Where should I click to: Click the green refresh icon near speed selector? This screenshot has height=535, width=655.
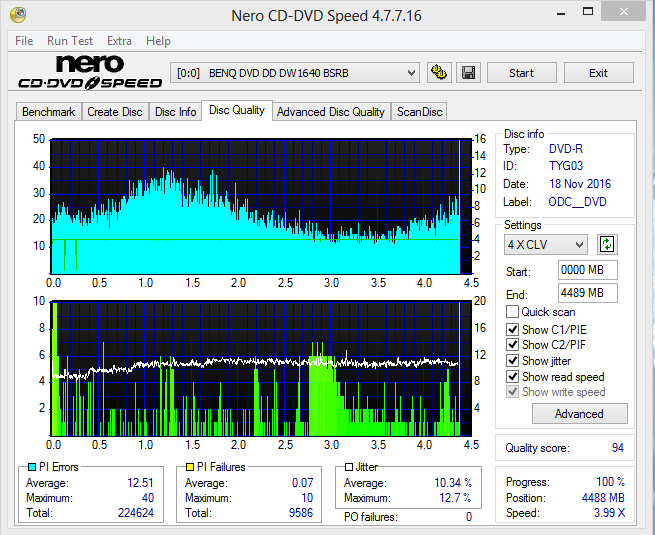click(x=607, y=244)
